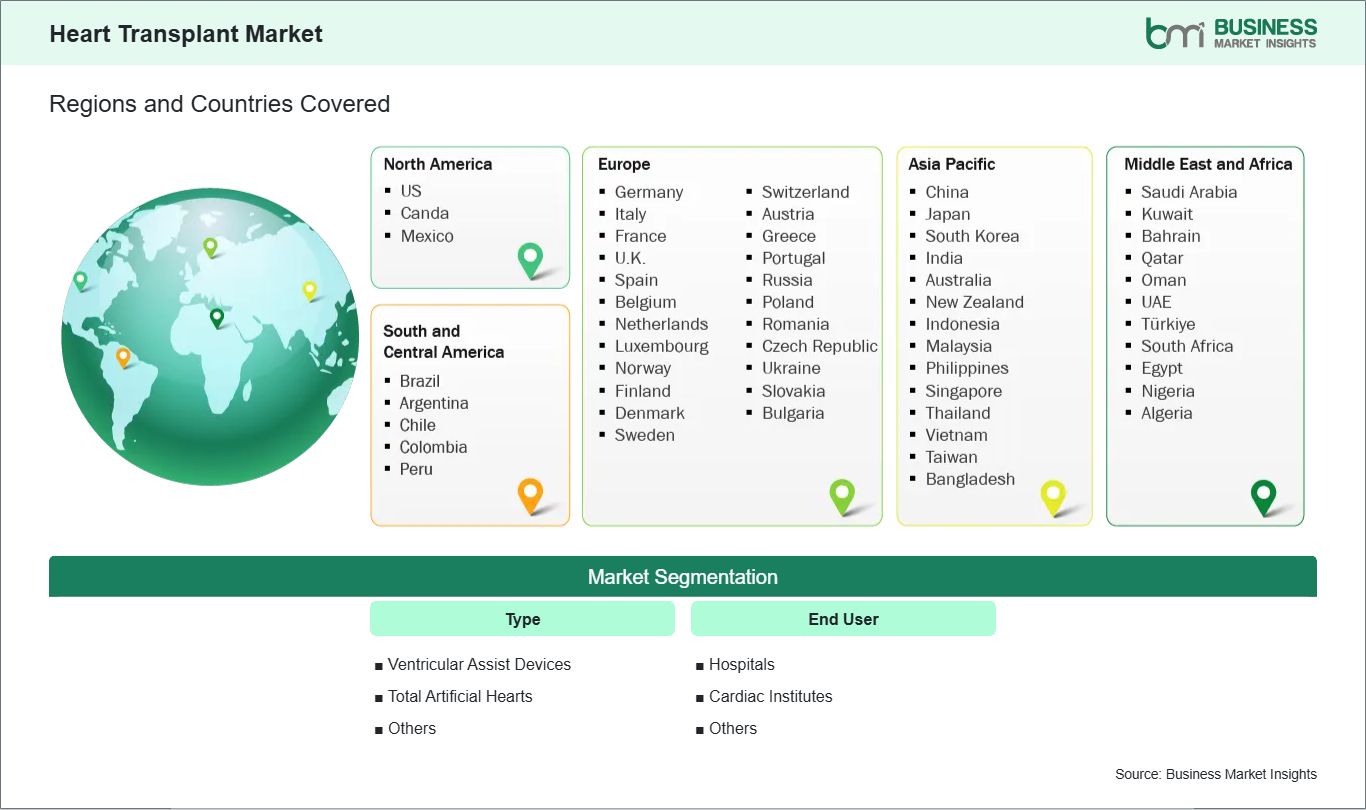1366x810 pixels.
Task: Open the End User segmentation tab
Action: (842, 618)
